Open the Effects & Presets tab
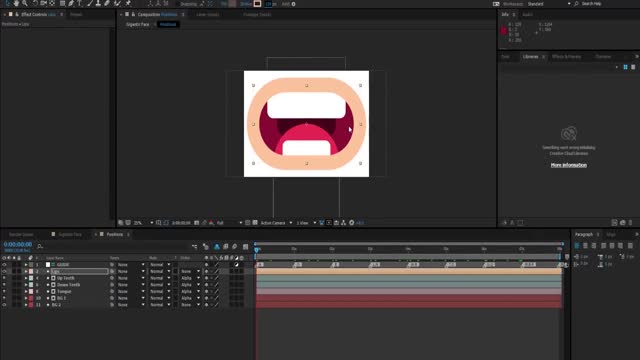 click(x=566, y=57)
